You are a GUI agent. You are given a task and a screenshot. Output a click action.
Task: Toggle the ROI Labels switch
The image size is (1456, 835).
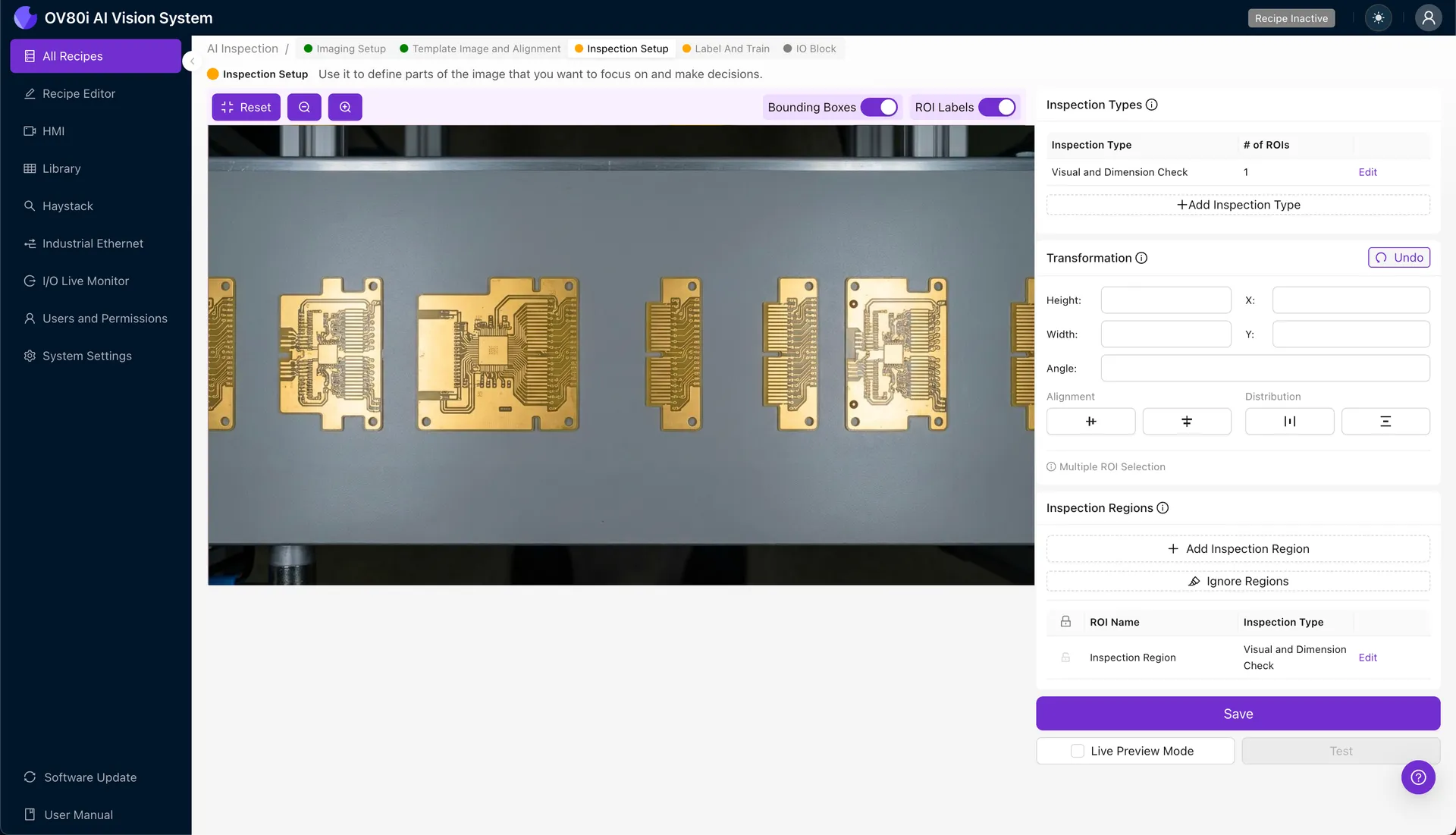click(x=996, y=107)
